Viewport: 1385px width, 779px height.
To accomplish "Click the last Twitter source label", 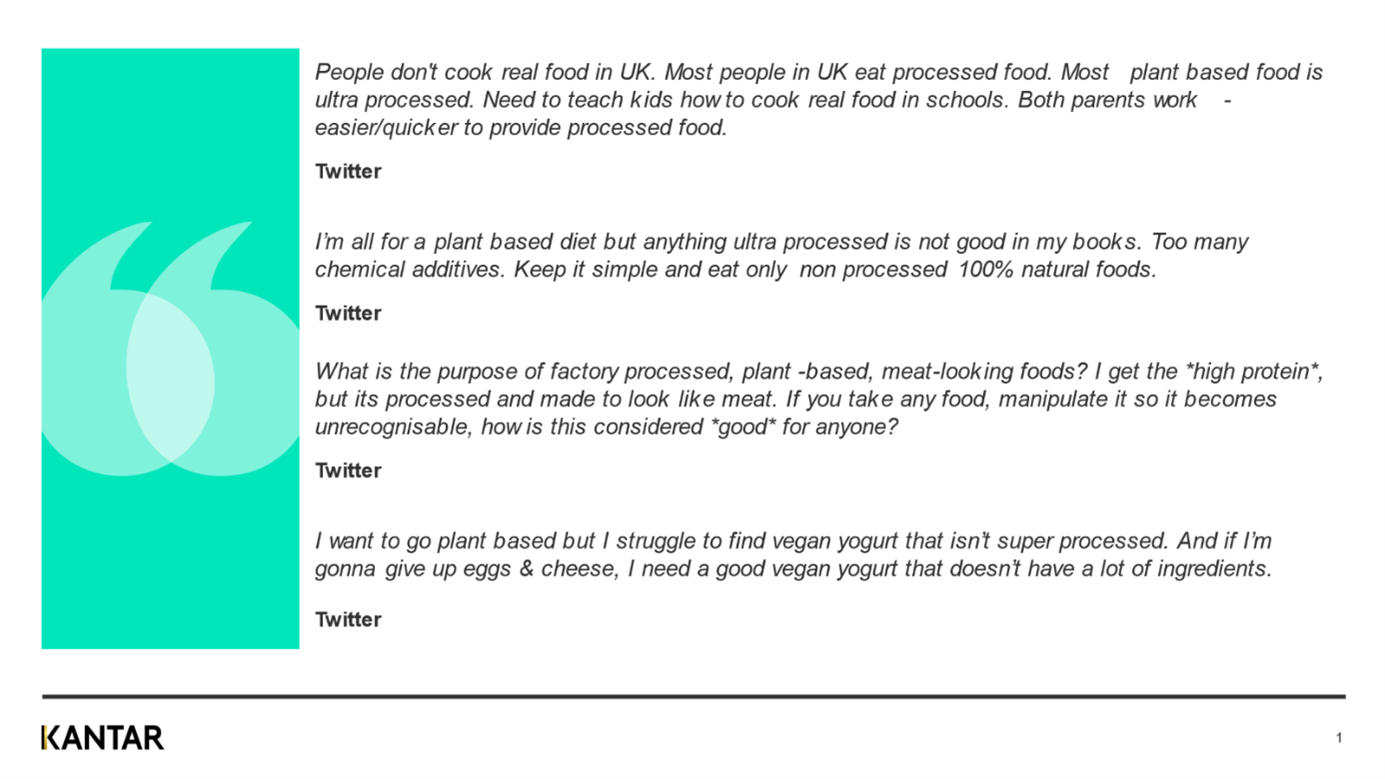I will pyautogui.click(x=348, y=619).
